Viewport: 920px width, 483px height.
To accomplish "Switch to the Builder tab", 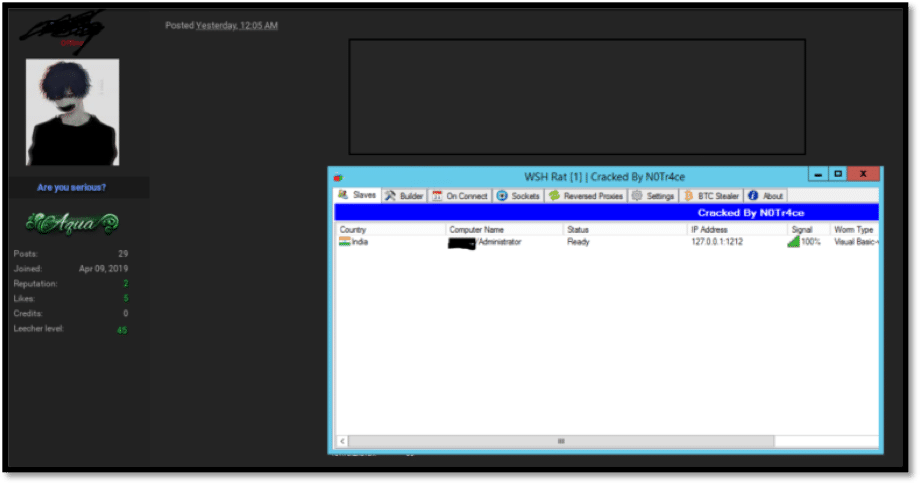I will [404, 196].
